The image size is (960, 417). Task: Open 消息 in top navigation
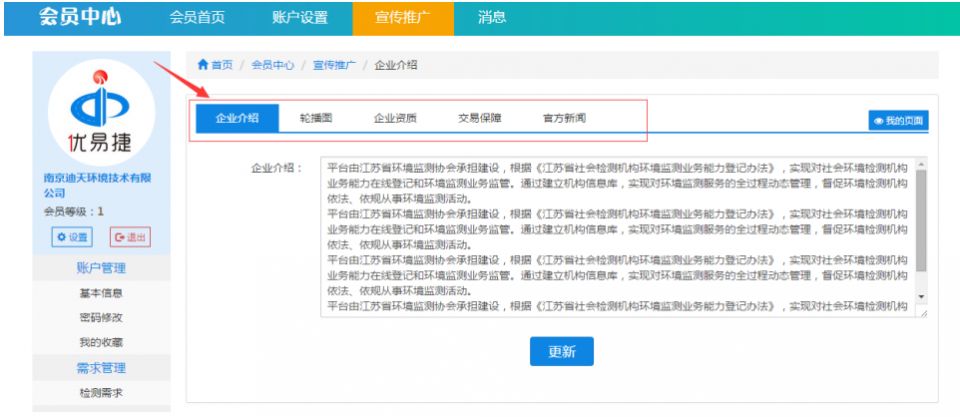(491, 17)
